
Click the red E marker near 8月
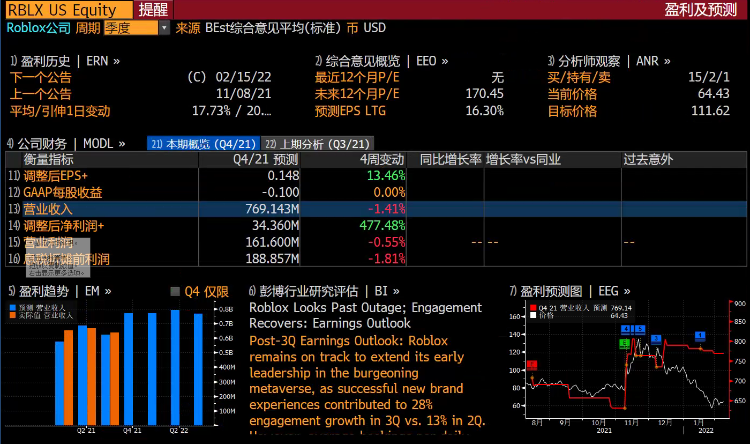(532, 365)
